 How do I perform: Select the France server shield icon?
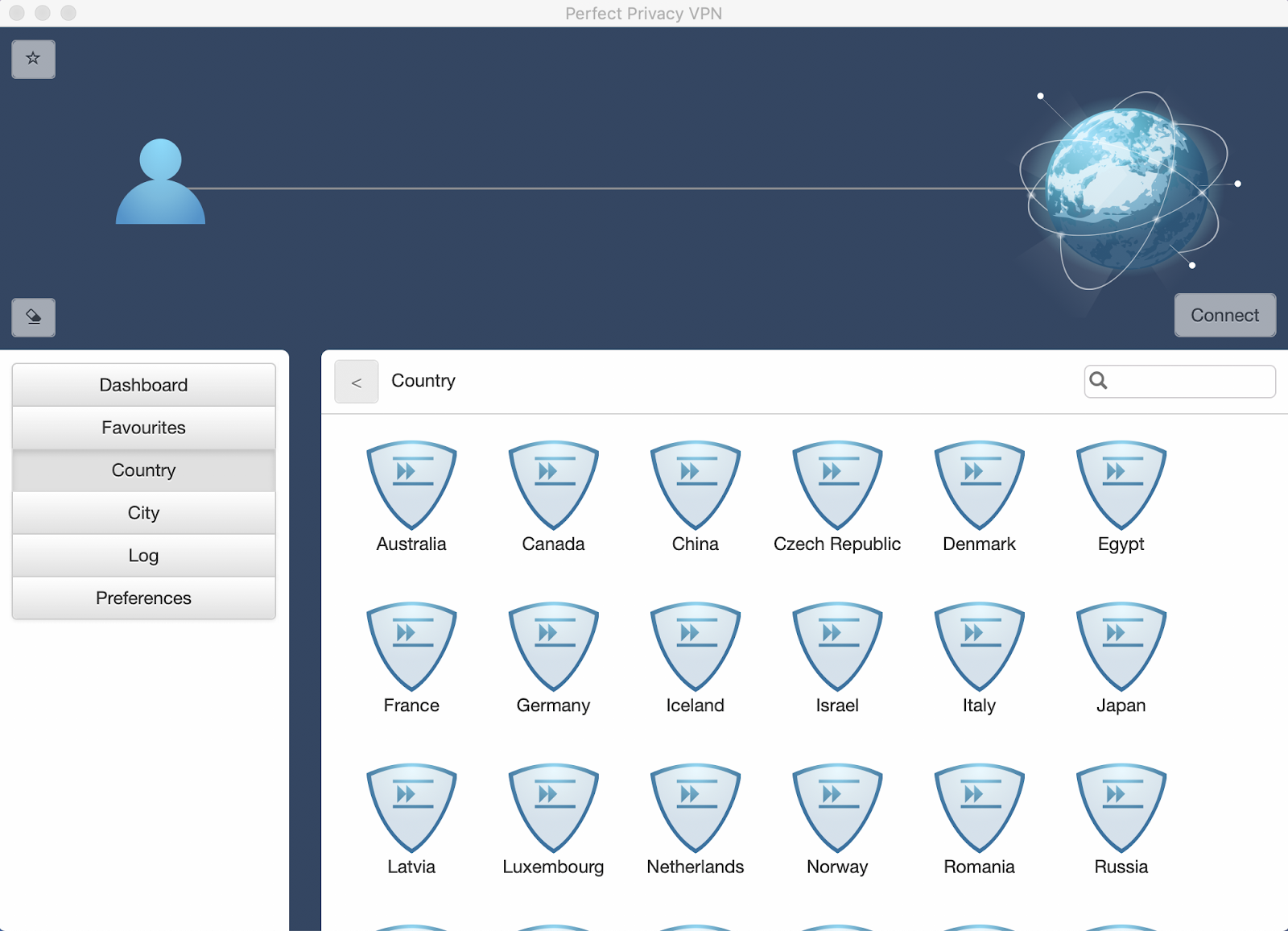[411, 647]
